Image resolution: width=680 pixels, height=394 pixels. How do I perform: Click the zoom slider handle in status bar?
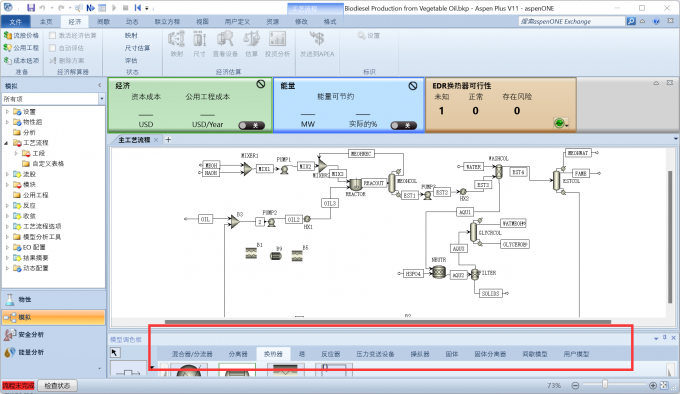(x=605, y=384)
